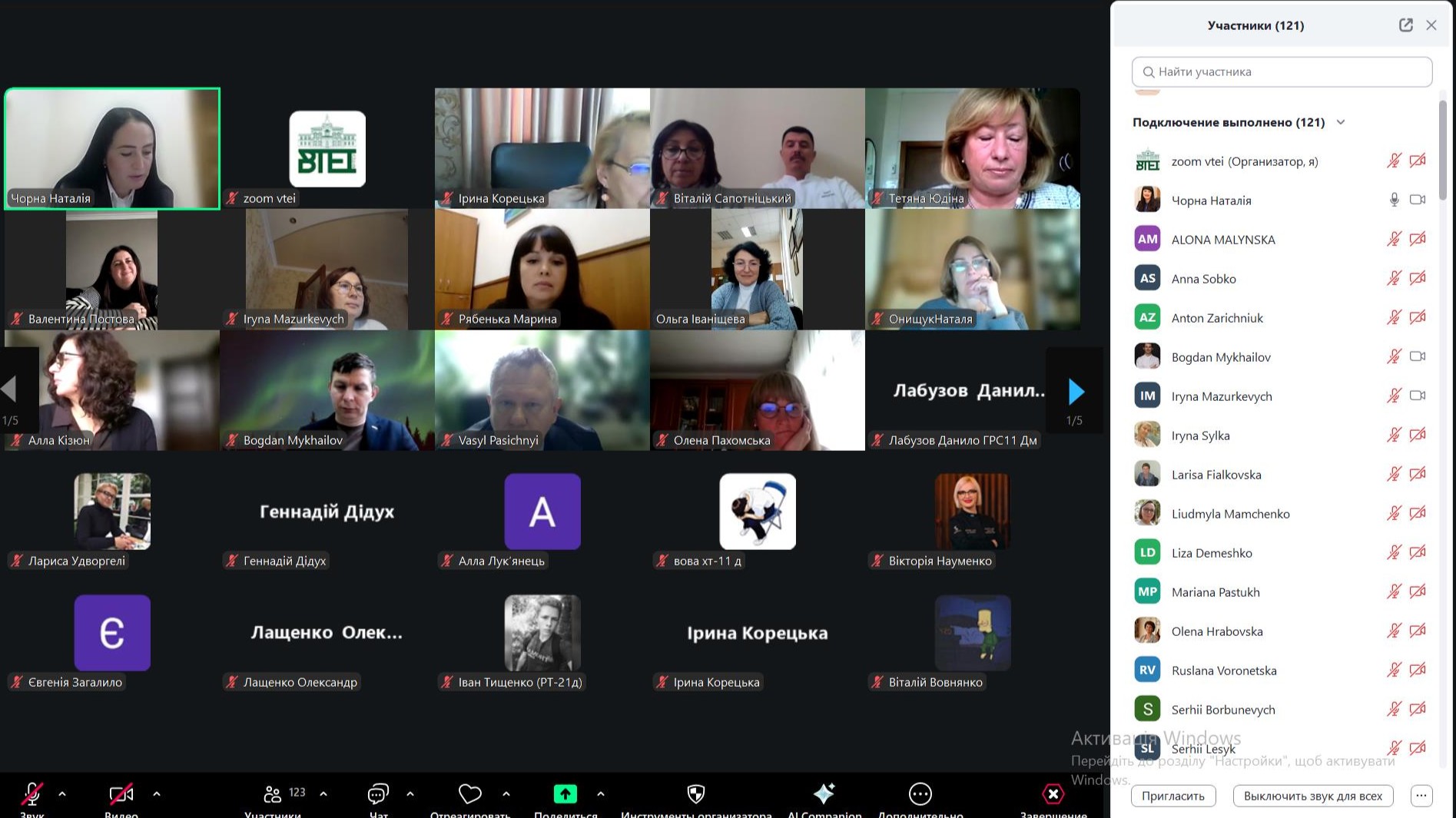This screenshot has height=818, width=1456.
Task: Open the AI Companion sparkle icon
Action: click(x=824, y=793)
